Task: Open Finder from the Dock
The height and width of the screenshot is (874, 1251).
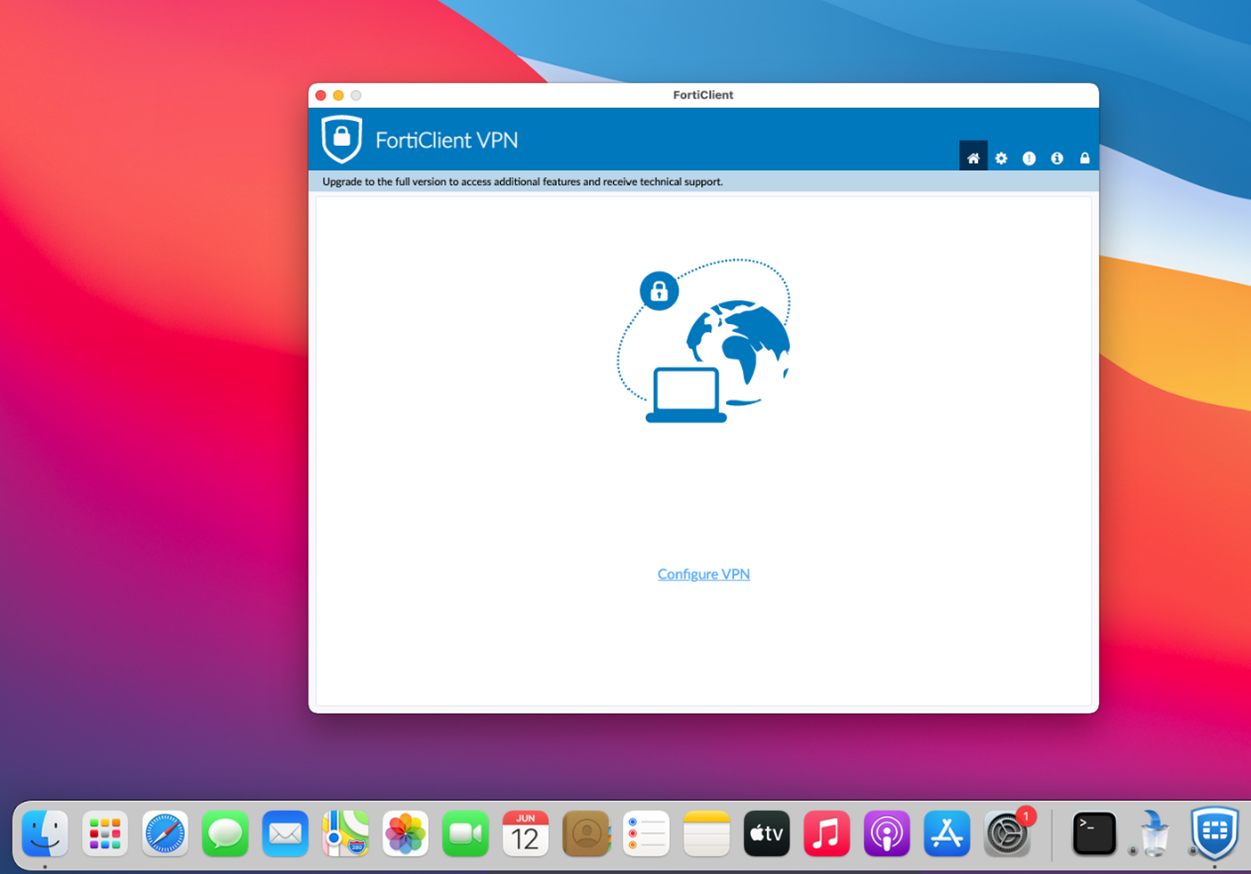Action: 45,833
